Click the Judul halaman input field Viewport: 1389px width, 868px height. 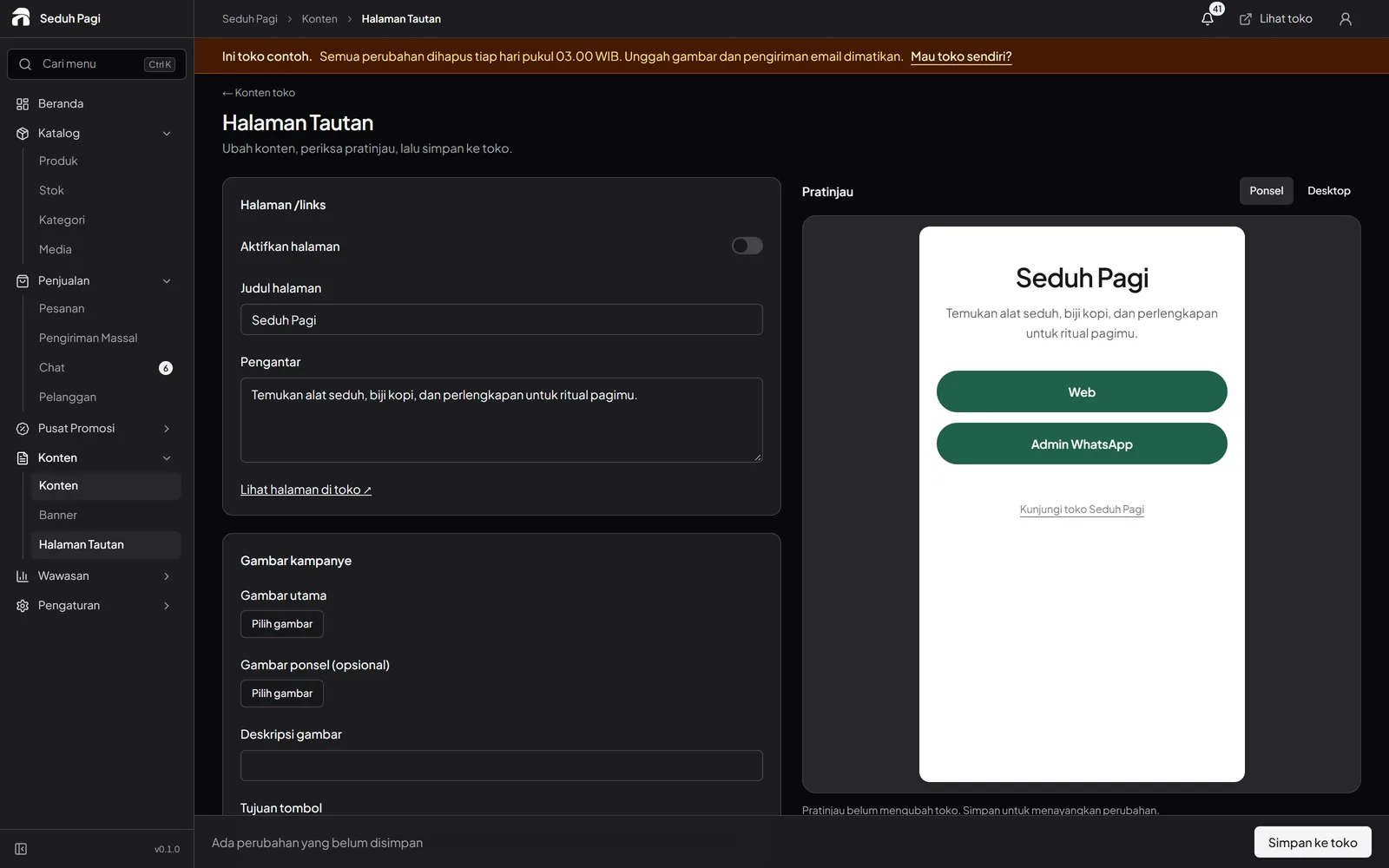point(502,319)
